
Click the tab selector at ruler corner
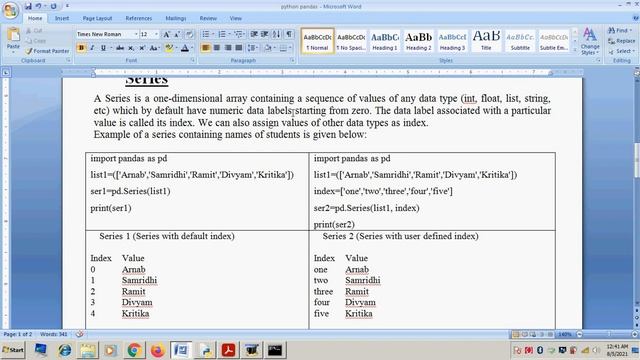pyautogui.click(x=6, y=73)
